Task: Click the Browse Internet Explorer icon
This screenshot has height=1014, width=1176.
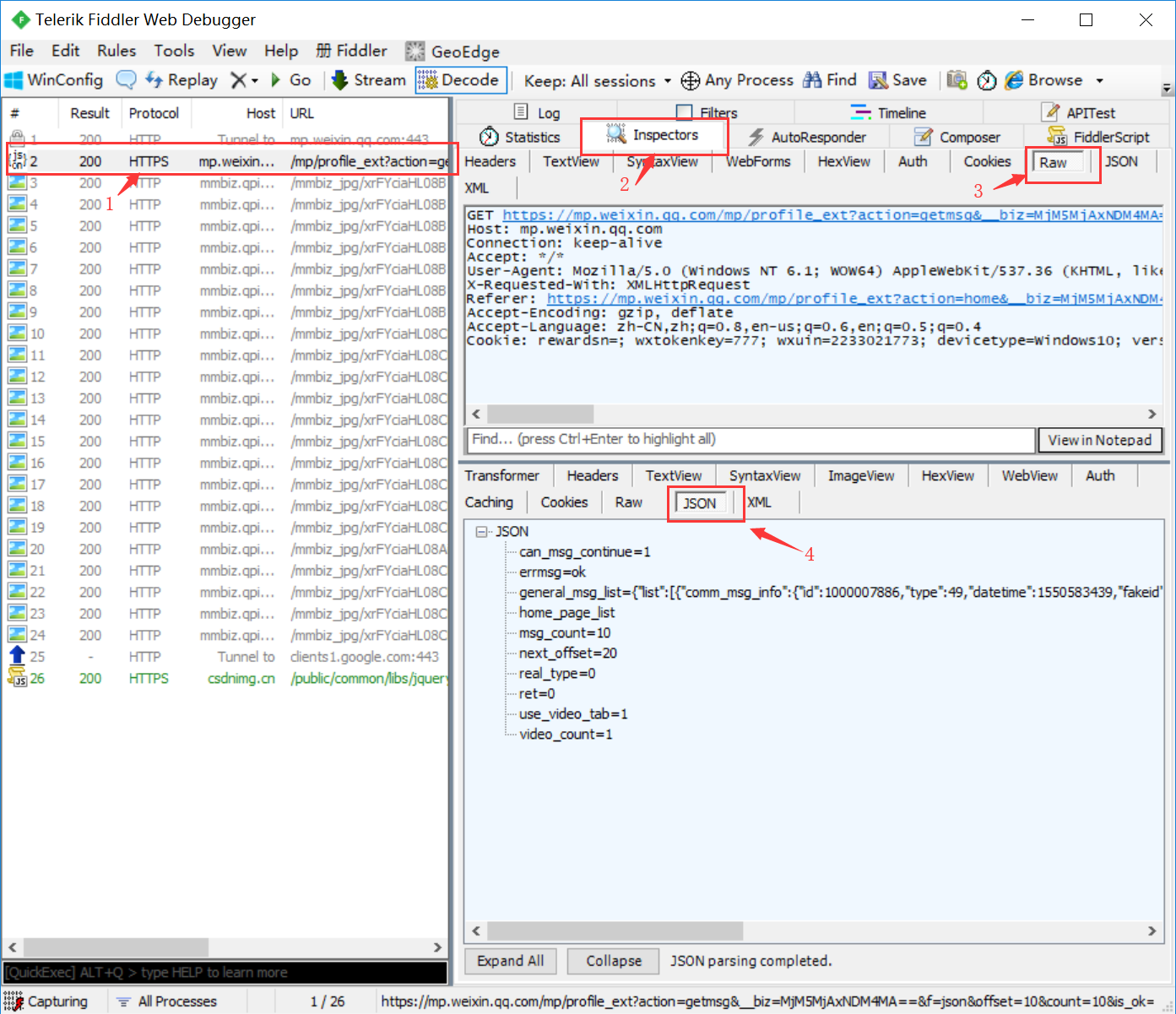Action: [x=1014, y=80]
